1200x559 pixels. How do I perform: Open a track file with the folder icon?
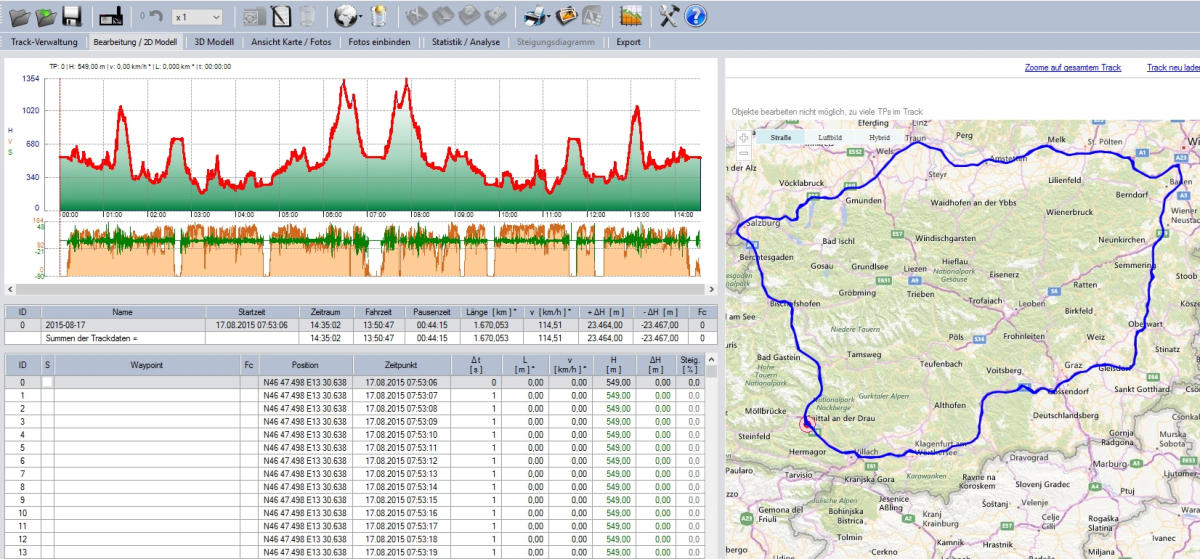click(18, 16)
